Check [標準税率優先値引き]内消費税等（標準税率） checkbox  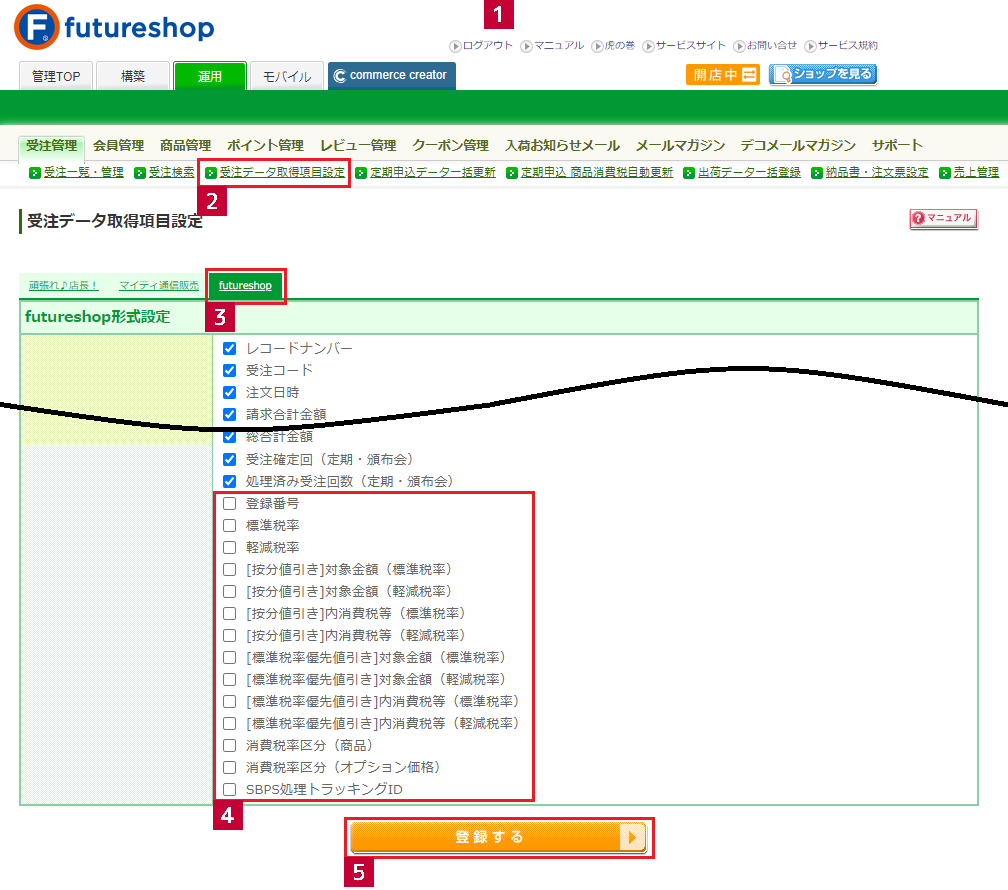point(230,702)
